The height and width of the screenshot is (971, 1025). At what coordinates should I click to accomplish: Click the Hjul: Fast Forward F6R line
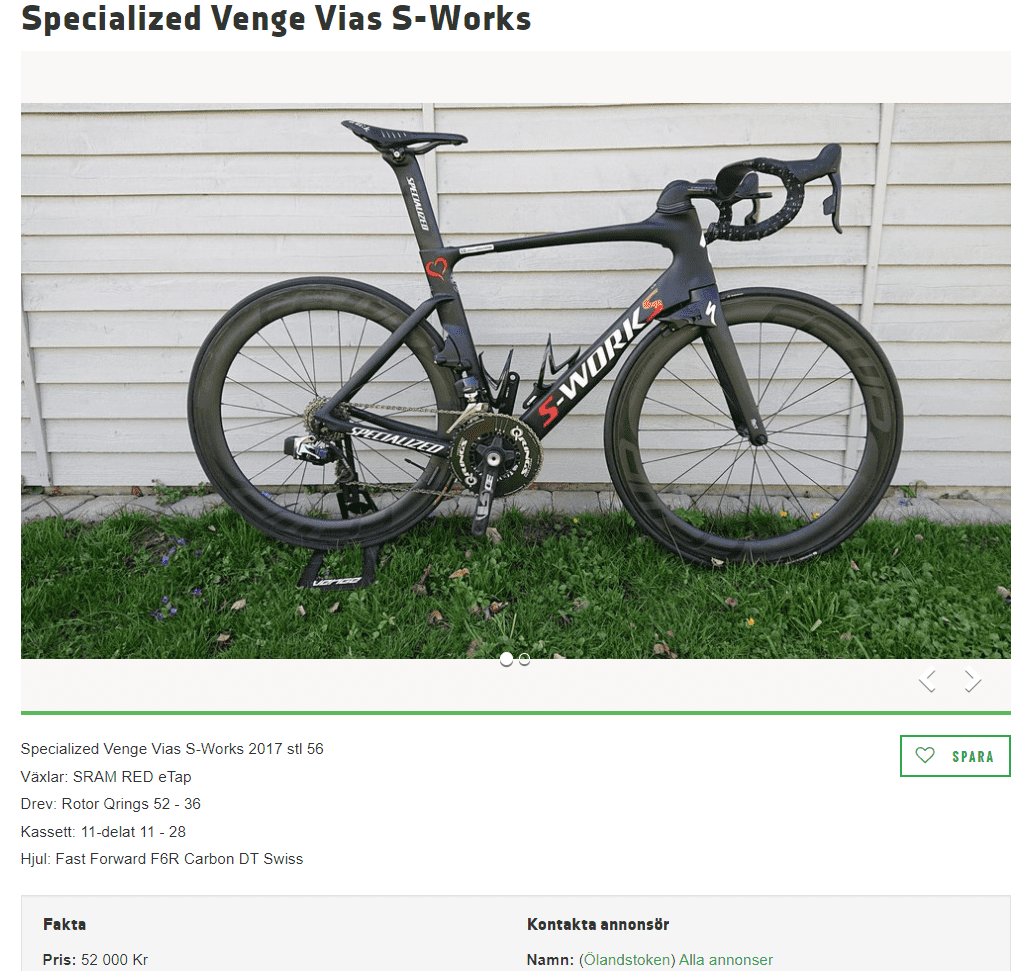click(162, 859)
